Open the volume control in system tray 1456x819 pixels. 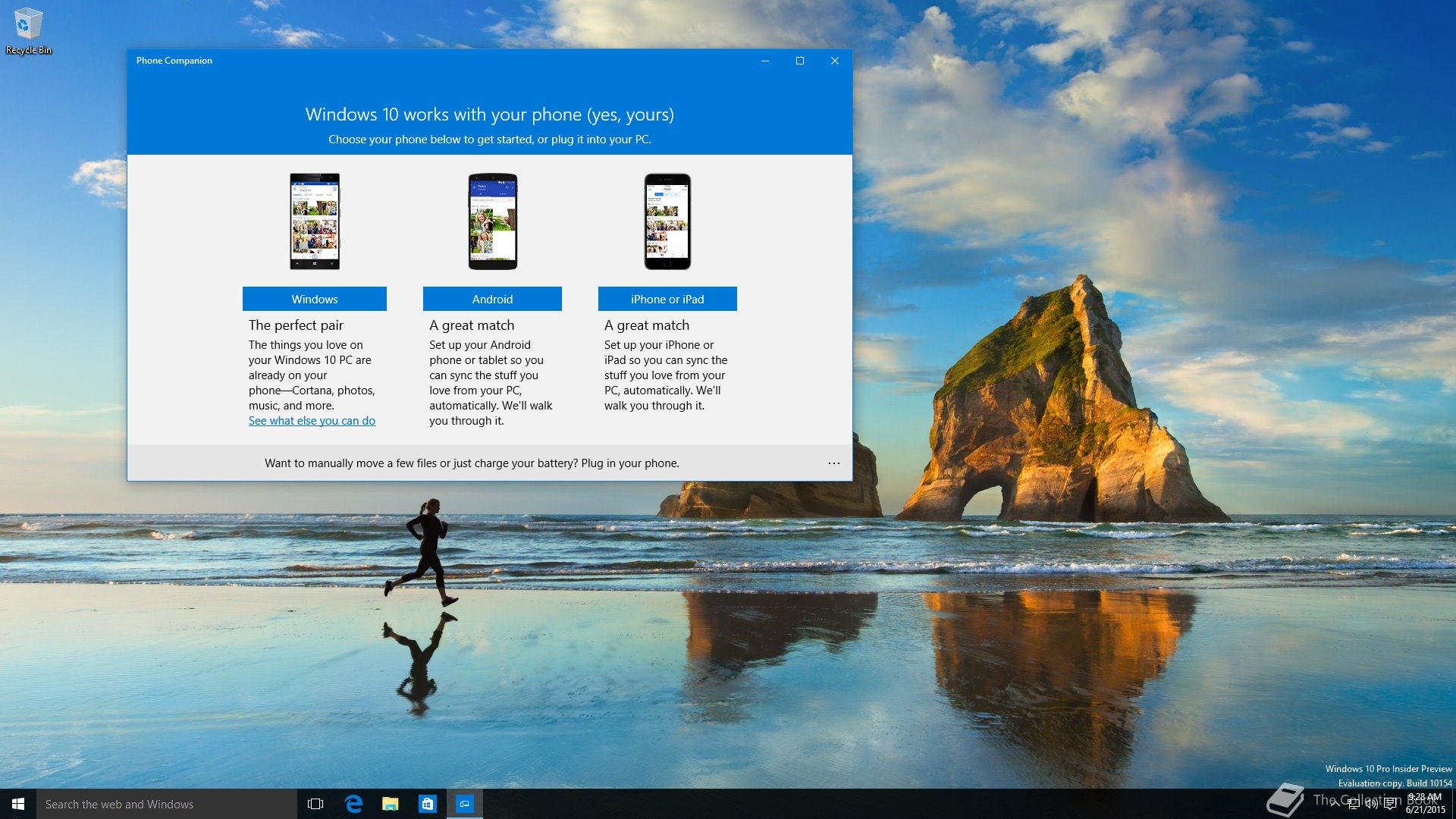click(x=1372, y=804)
